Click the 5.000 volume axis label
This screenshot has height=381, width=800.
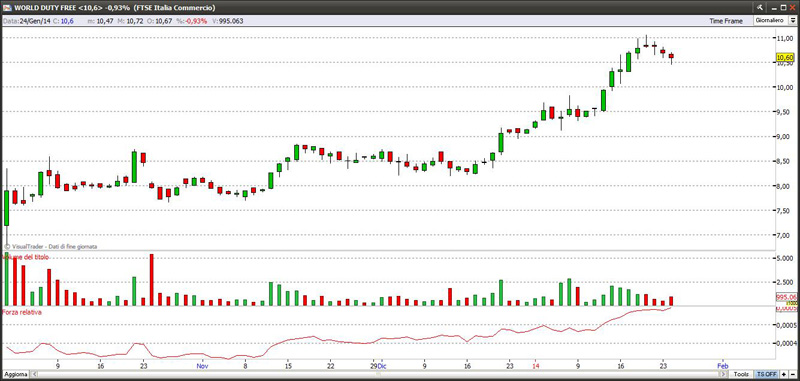coord(785,258)
